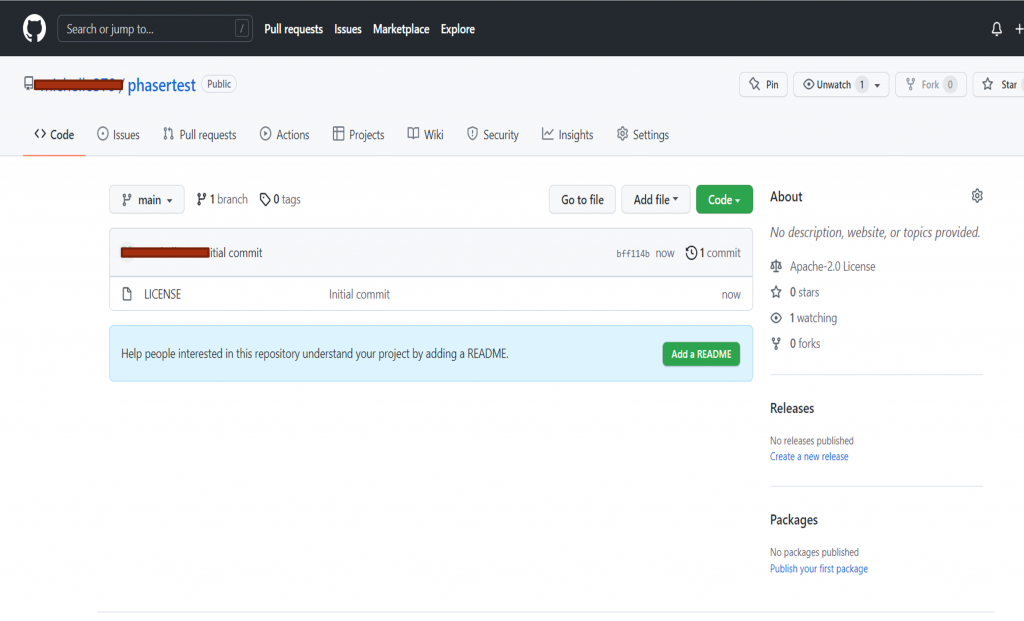Open Issues in the top navigation bar
This screenshot has width=1024, height=621.
[x=347, y=29]
